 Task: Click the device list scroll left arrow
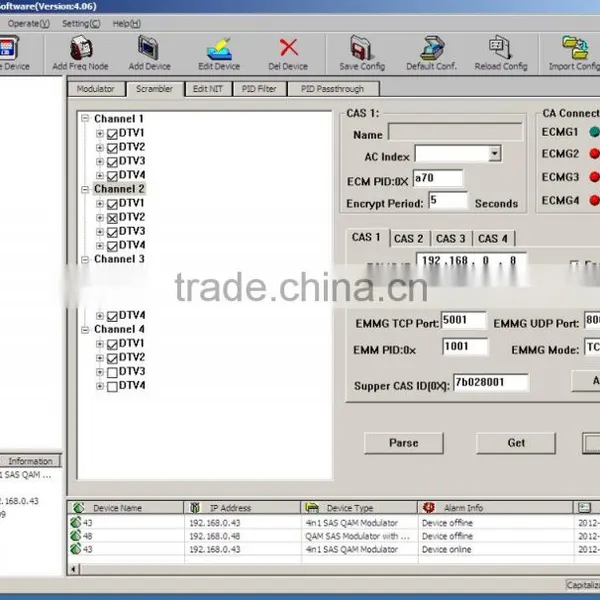[x=73, y=569]
